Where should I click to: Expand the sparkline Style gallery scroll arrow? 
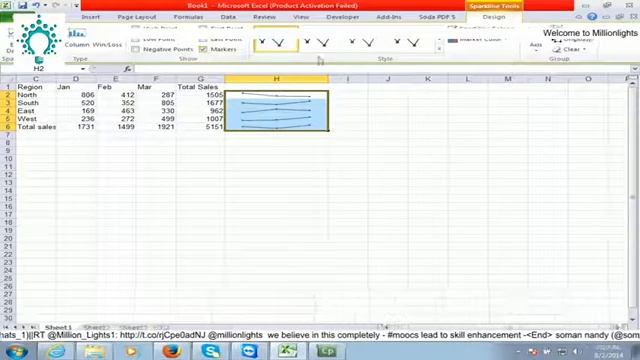[439, 49]
